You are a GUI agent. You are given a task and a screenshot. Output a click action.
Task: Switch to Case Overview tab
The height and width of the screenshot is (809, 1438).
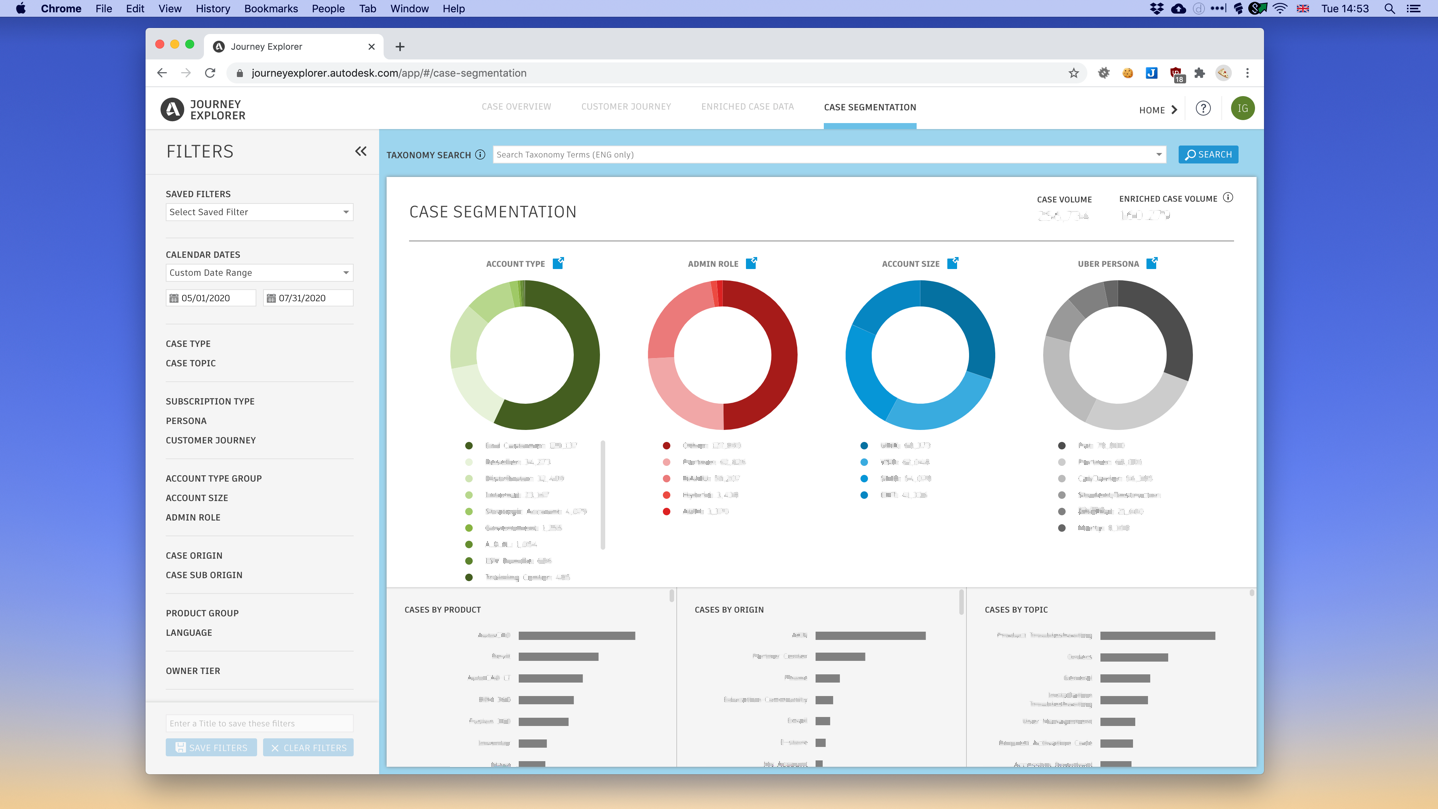click(516, 107)
